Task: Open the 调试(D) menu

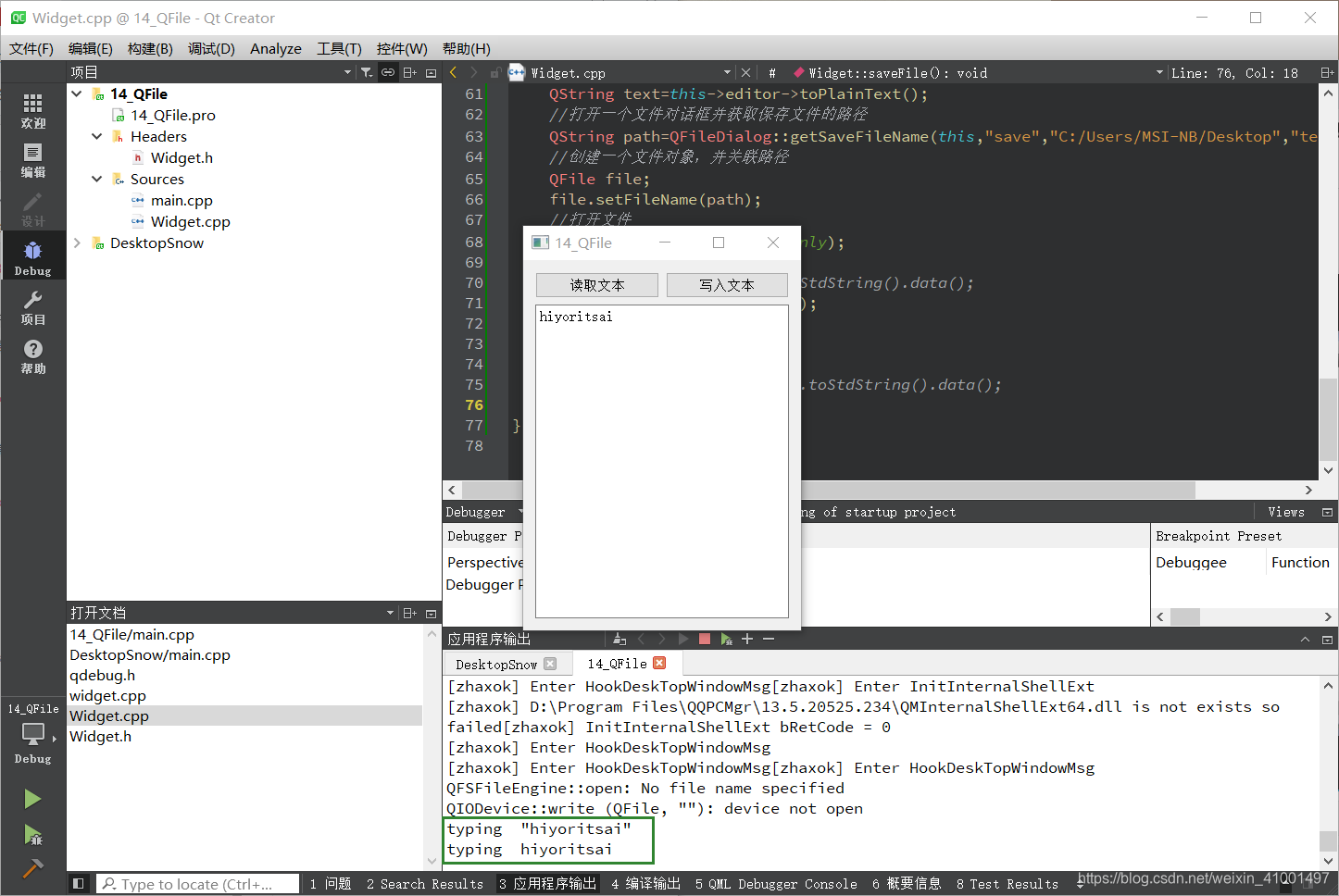Action: coord(211,48)
